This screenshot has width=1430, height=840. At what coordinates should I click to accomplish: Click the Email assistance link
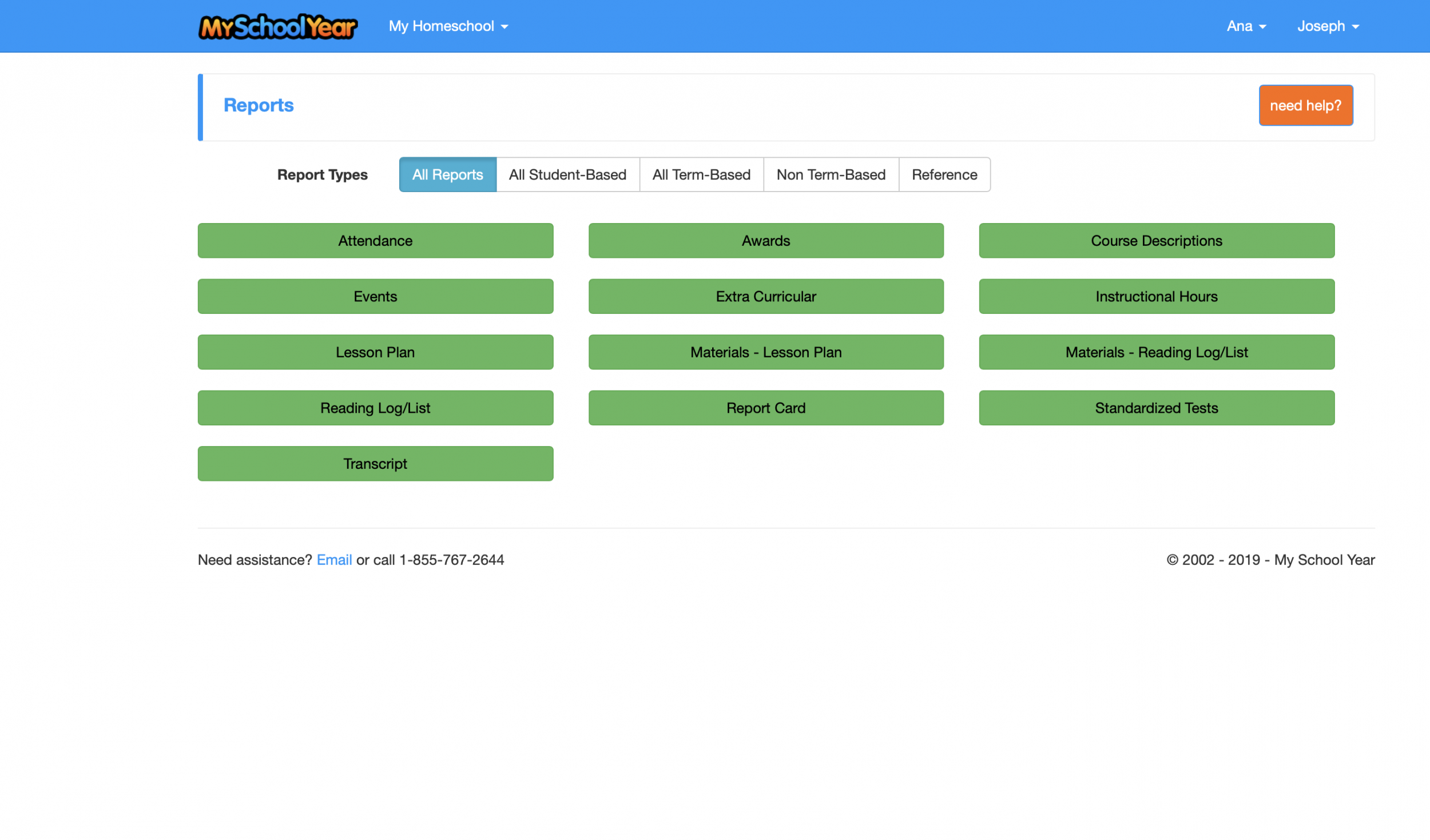click(x=334, y=560)
